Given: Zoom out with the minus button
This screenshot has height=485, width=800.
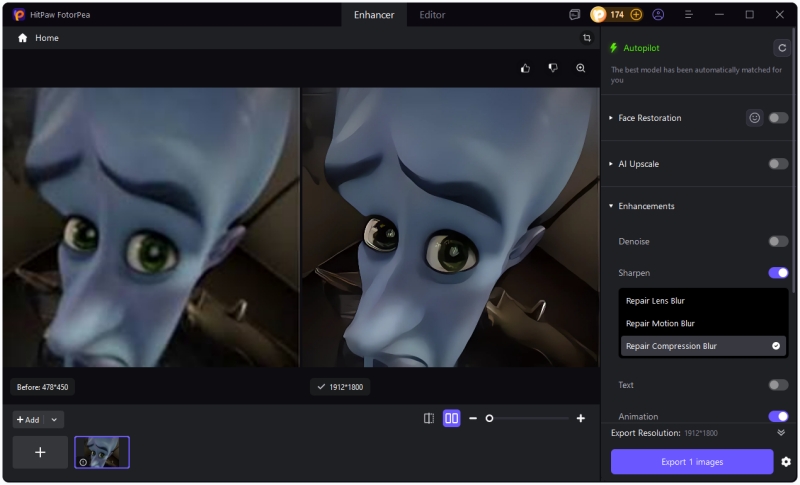Looking at the screenshot, I should (x=473, y=419).
